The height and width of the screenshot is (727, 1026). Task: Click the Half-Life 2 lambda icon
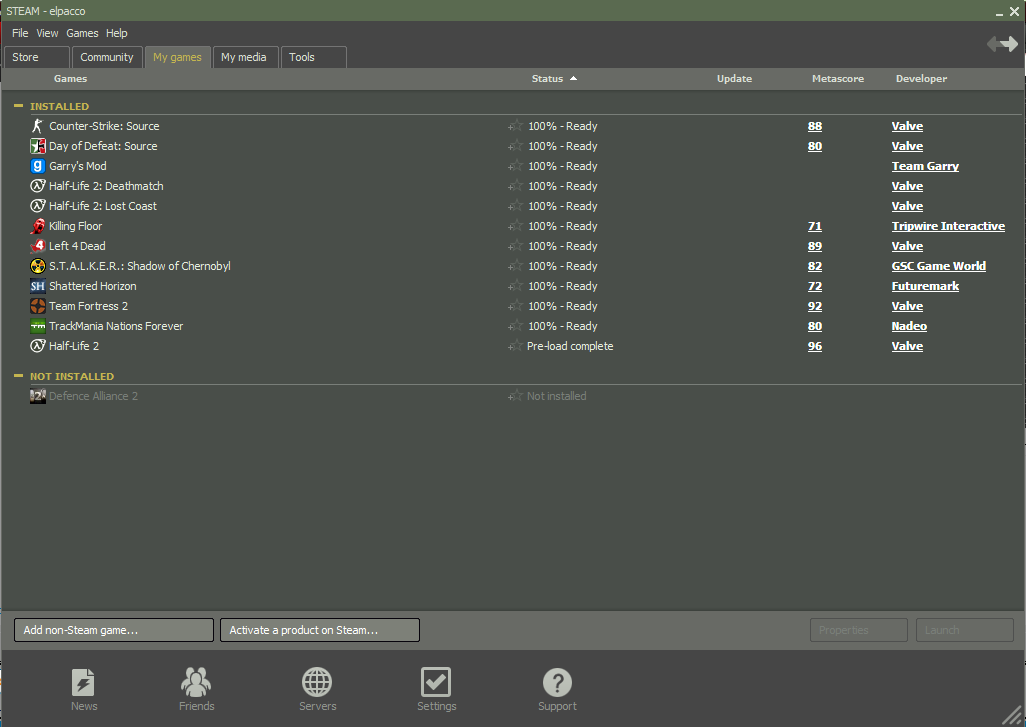click(x=38, y=346)
